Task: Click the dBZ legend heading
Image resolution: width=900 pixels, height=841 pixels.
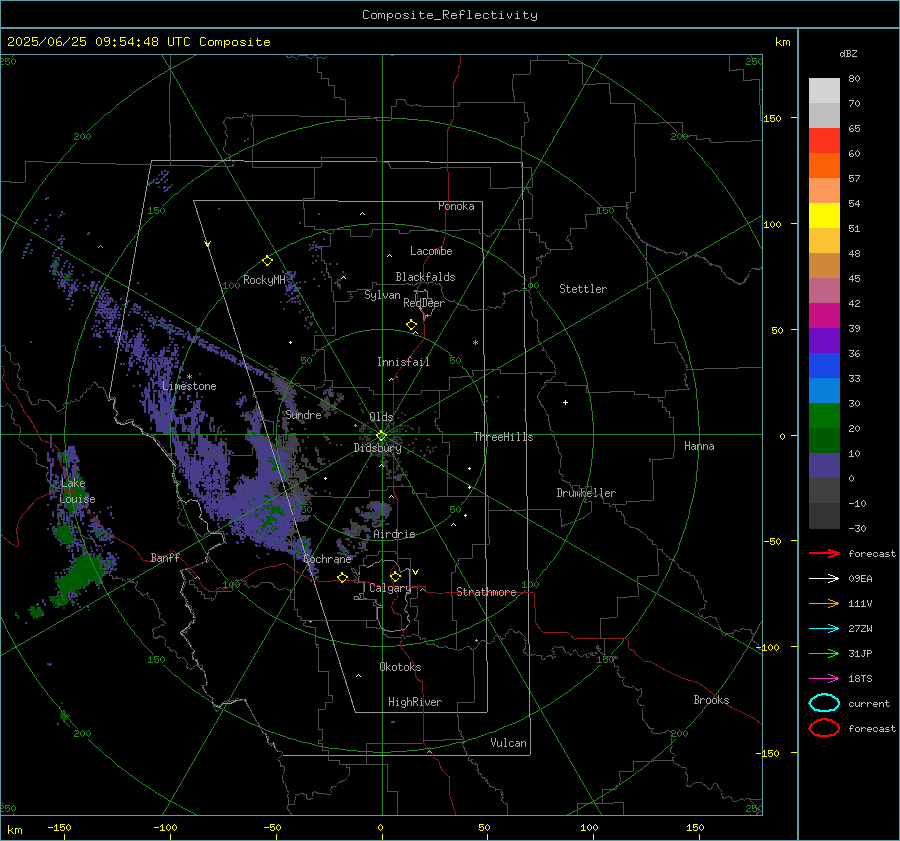Action: [x=848, y=53]
